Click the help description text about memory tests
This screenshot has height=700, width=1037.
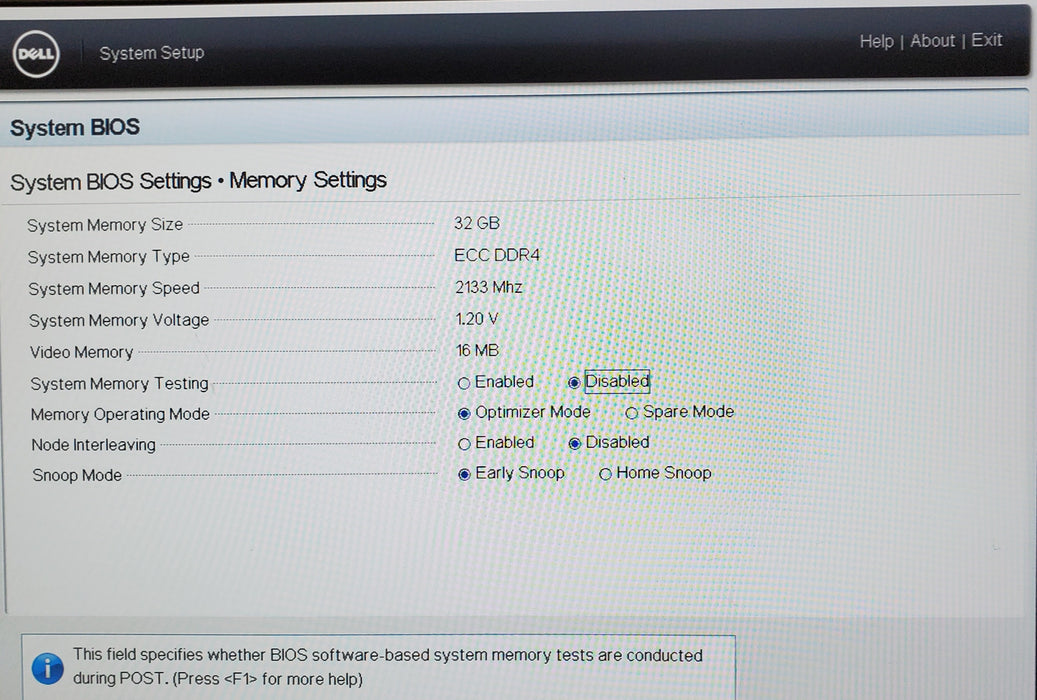tap(388, 667)
